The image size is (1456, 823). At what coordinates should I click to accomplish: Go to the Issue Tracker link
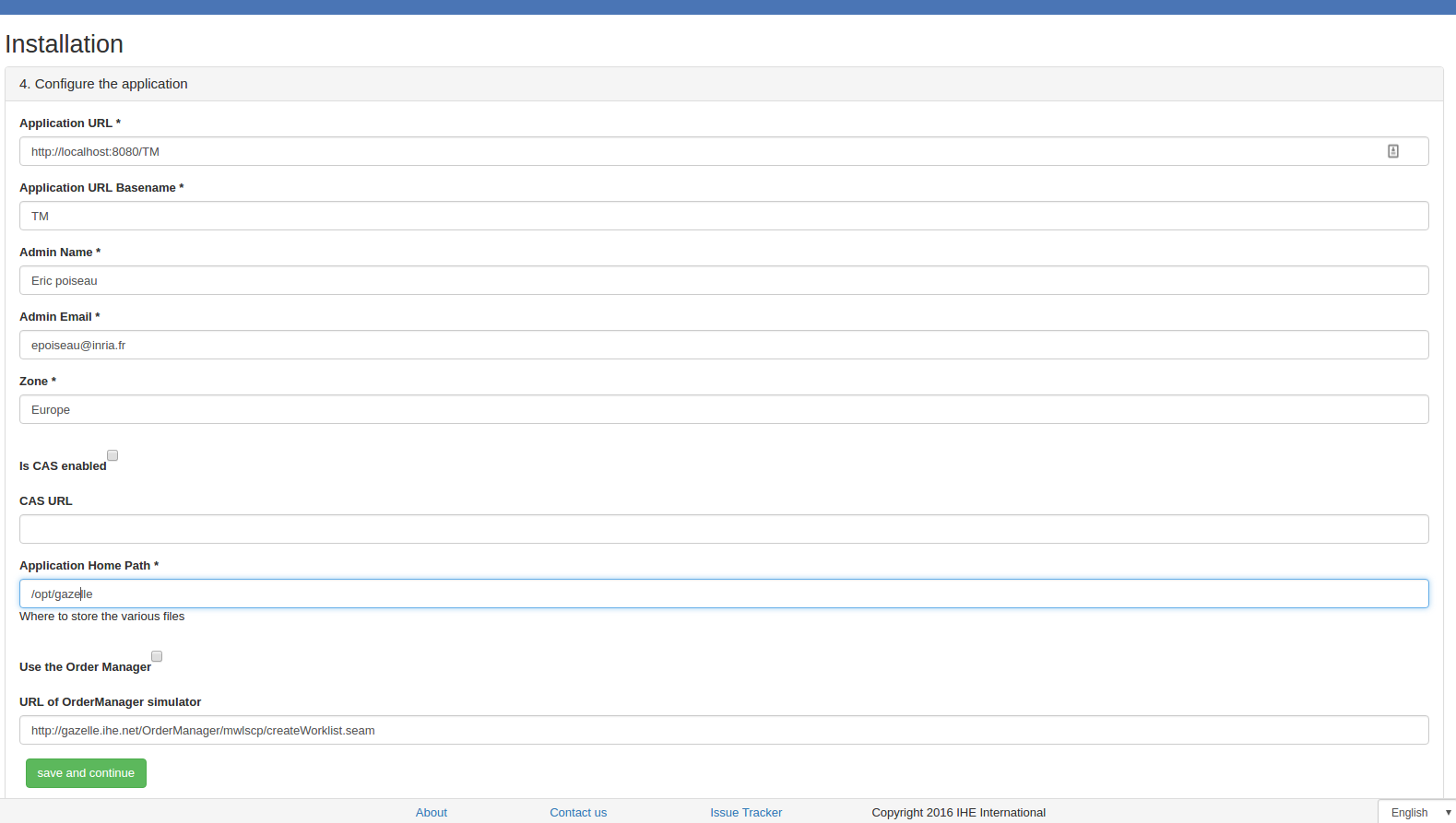click(x=745, y=812)
